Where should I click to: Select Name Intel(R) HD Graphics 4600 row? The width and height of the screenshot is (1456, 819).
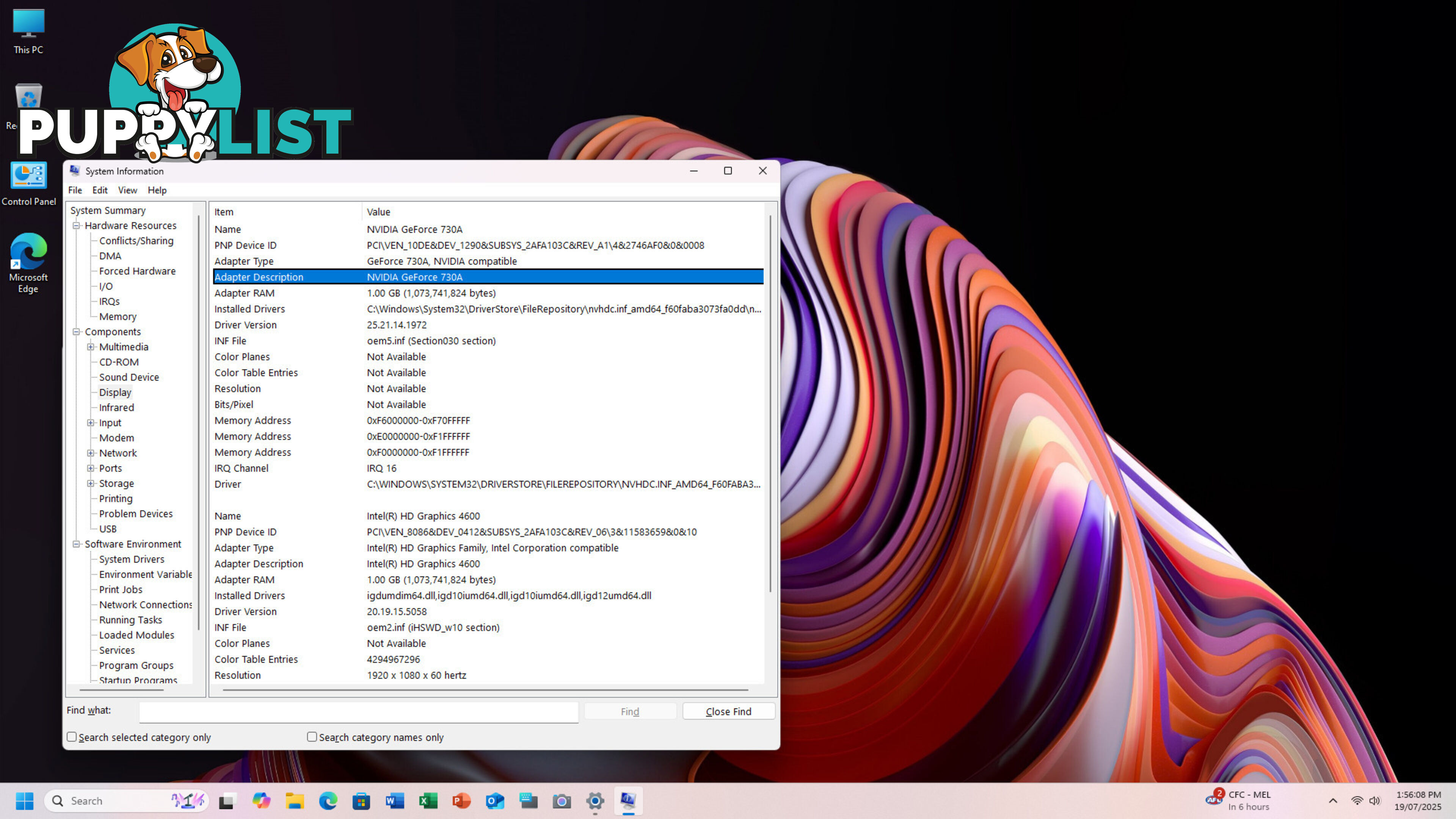[488, 516]
